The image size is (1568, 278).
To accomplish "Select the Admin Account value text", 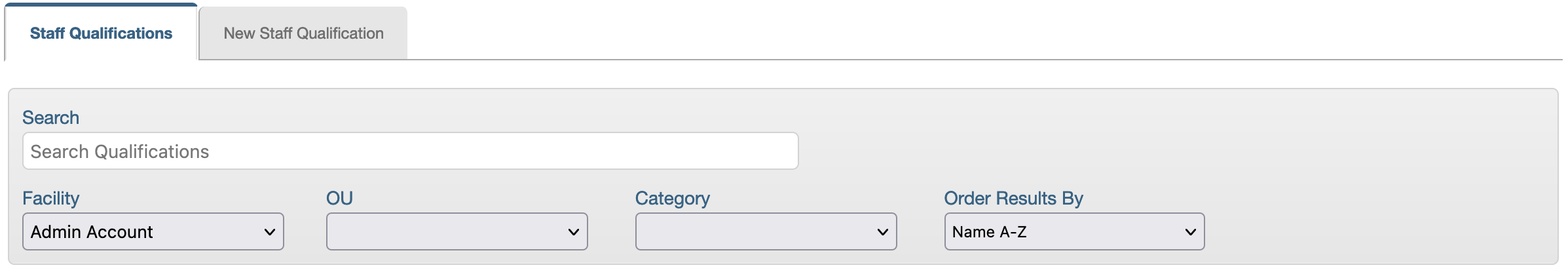I will 92,232.
